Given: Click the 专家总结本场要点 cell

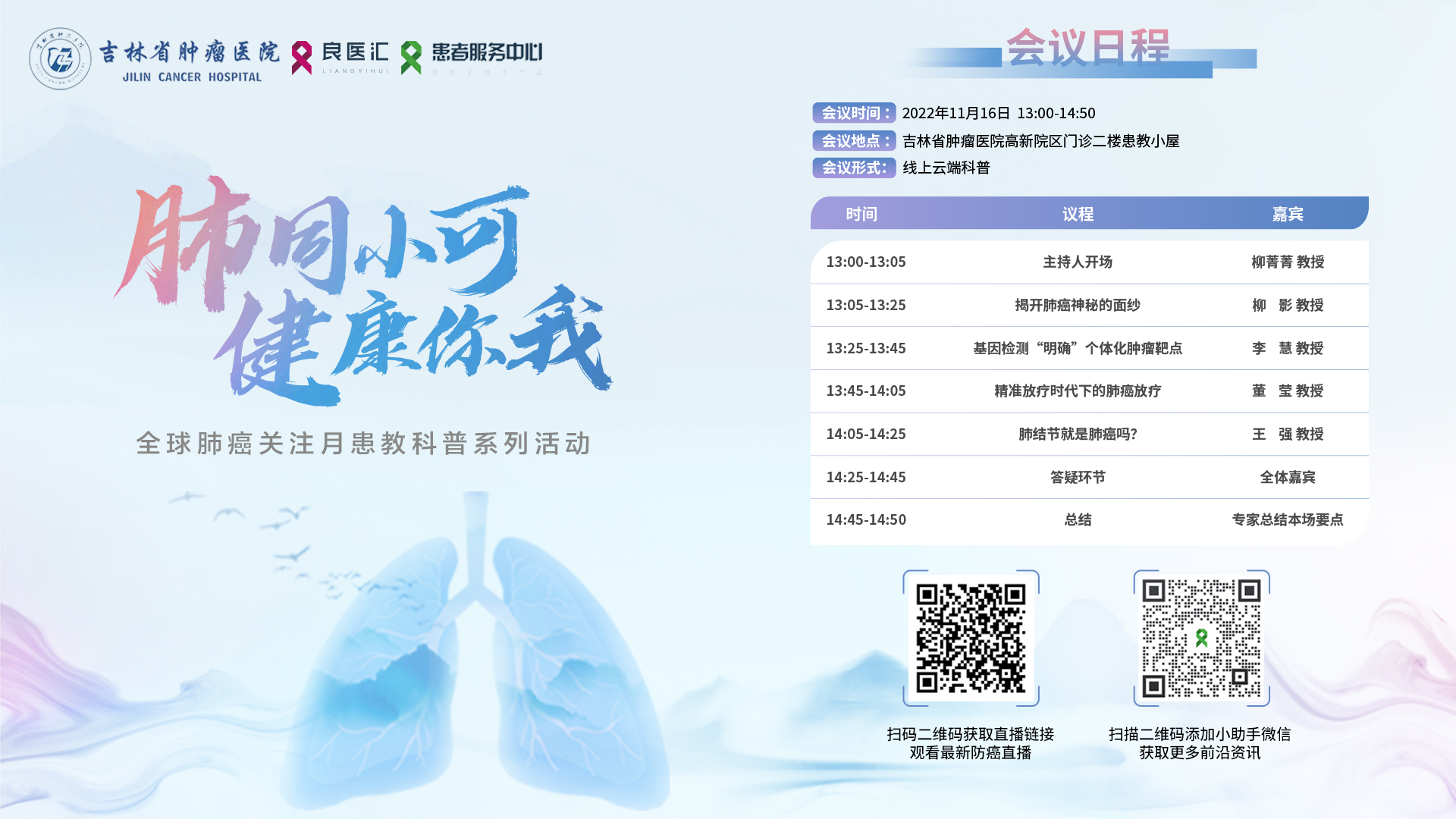Looking at the screenshot, I should [1288, 519].
